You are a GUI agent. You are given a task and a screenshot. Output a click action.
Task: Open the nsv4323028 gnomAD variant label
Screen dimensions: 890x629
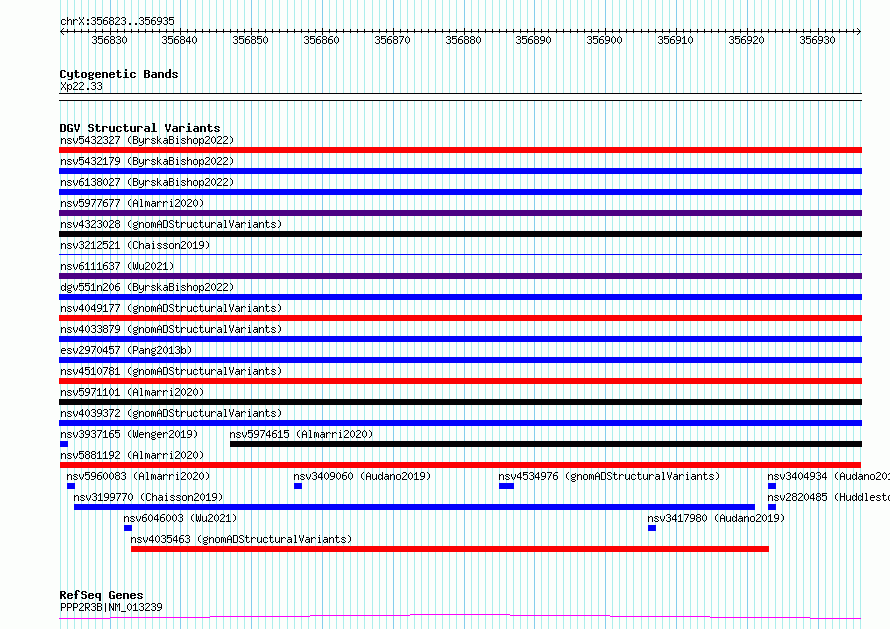(x=171, y=224)
